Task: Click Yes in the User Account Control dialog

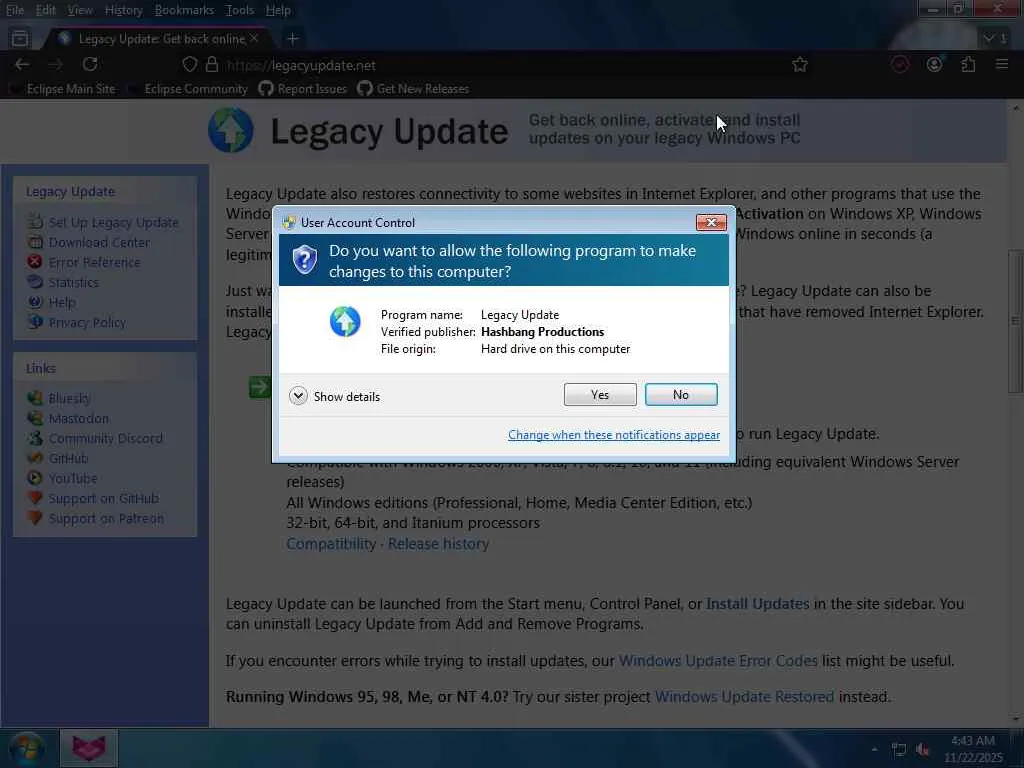Action: coord(600,394)
